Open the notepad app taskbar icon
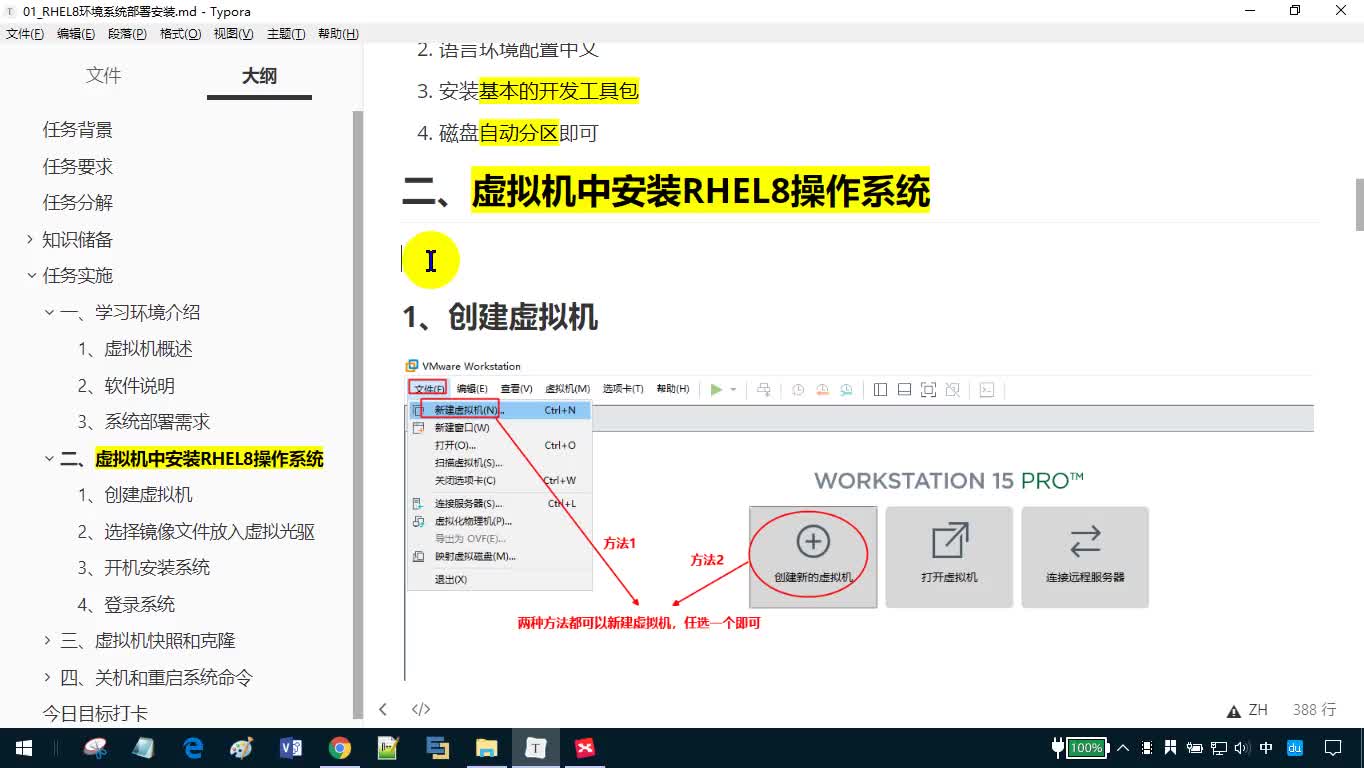This screenshot has height=768, width=1364. (x=389, y=748)
